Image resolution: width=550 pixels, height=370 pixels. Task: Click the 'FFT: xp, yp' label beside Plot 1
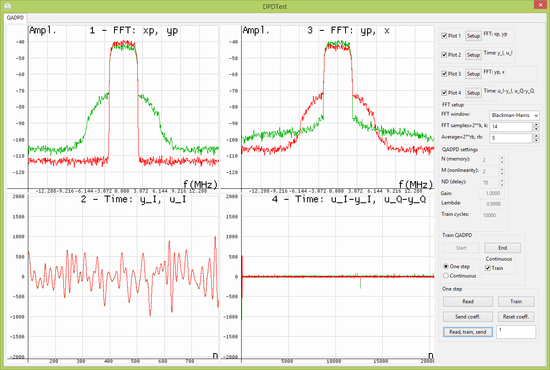pos(495,34)
